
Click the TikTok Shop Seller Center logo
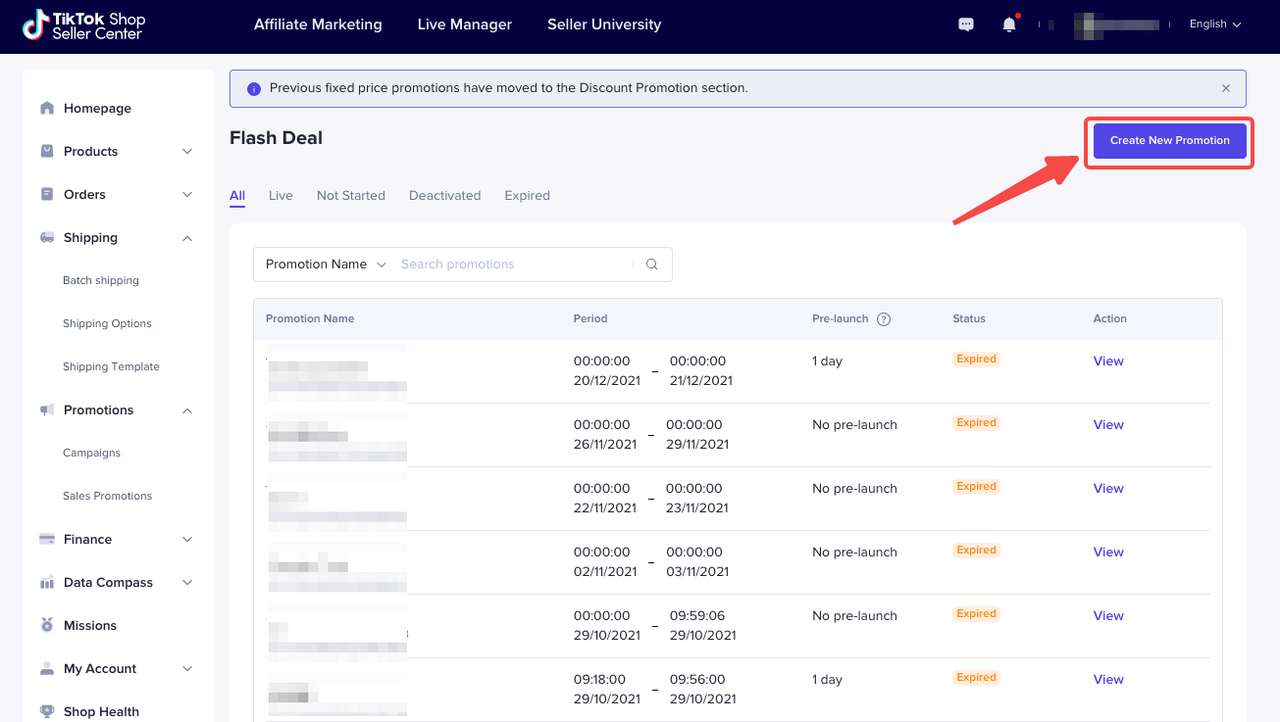pos(84,26)
